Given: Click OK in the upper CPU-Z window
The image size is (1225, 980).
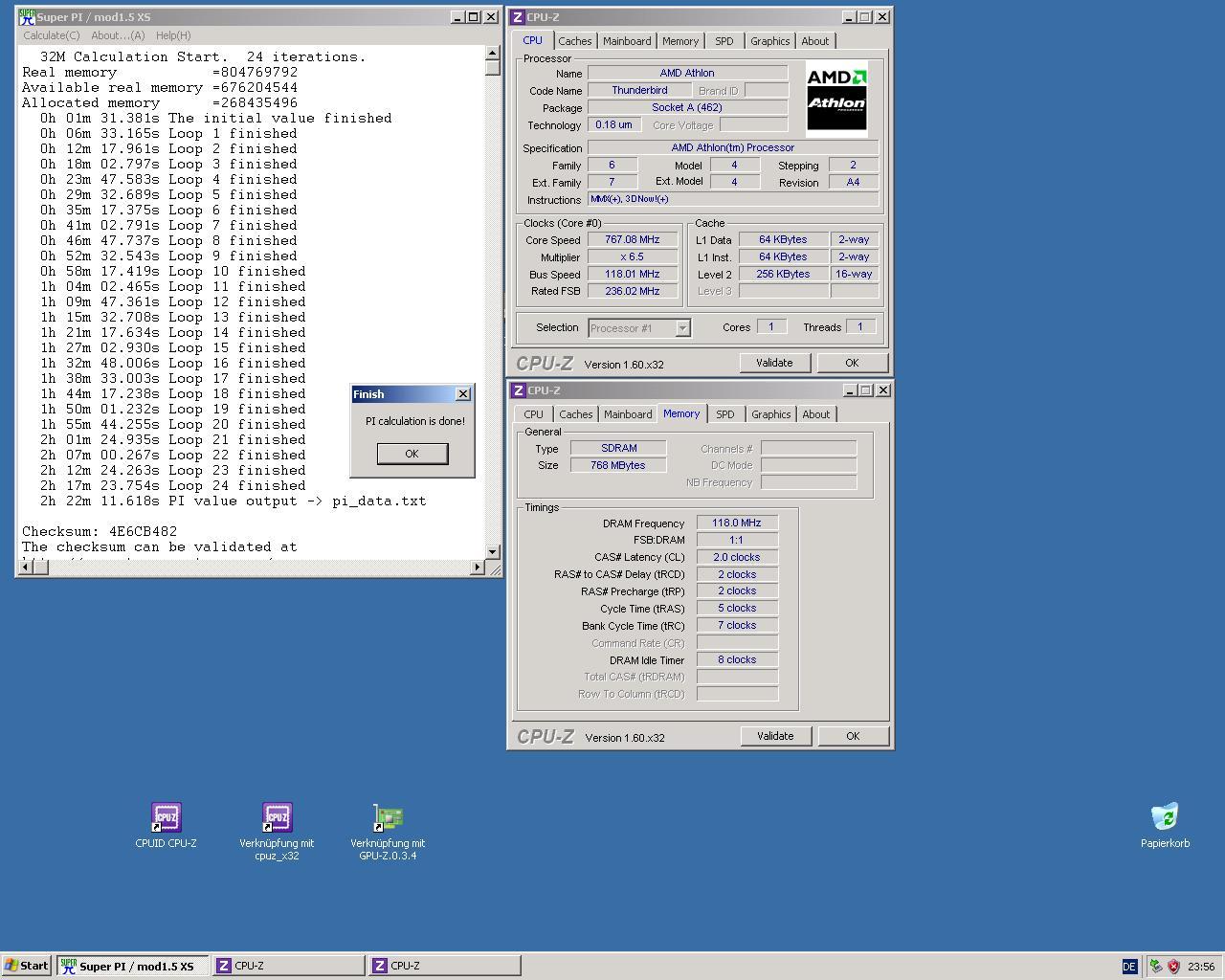Looking at the screenshot, I should [x=852, y=363].
